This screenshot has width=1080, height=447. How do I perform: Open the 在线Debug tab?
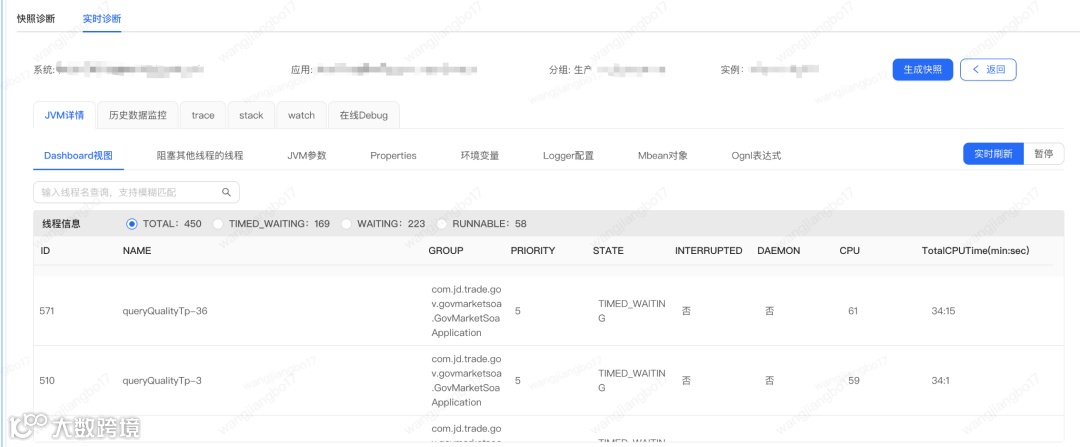pos(364,115)
